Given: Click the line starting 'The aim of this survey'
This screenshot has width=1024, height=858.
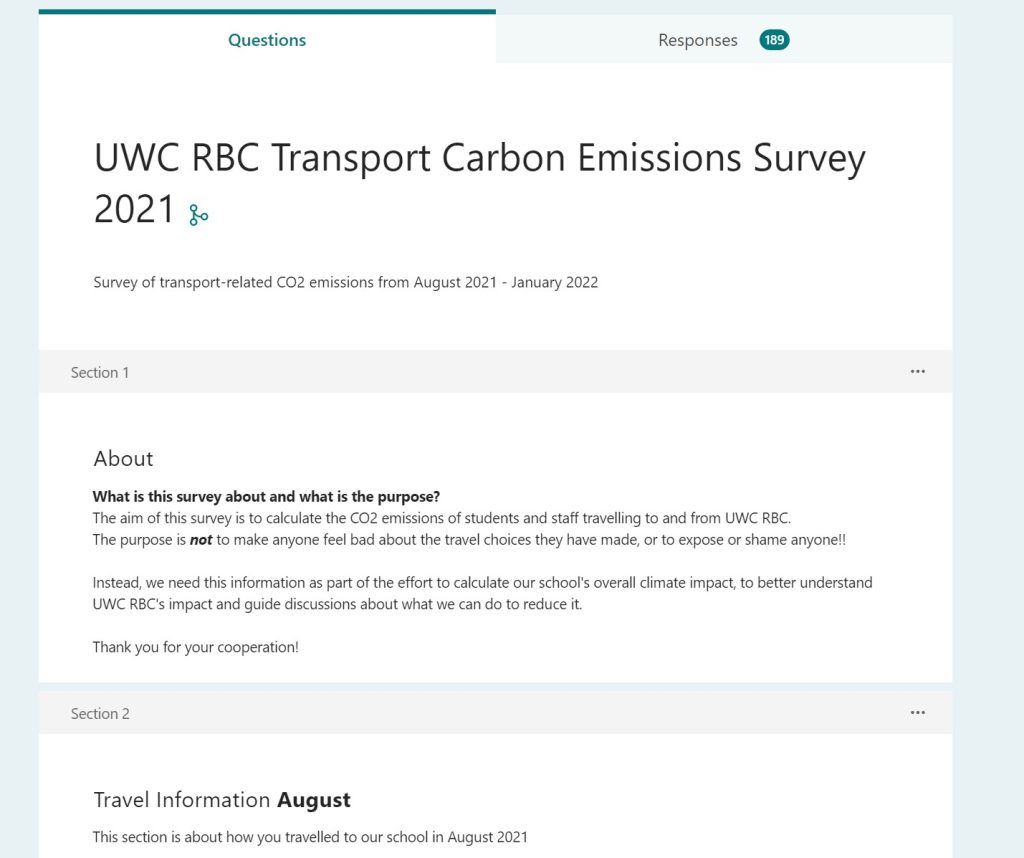Looking at the screenshot, I should 441,518.
